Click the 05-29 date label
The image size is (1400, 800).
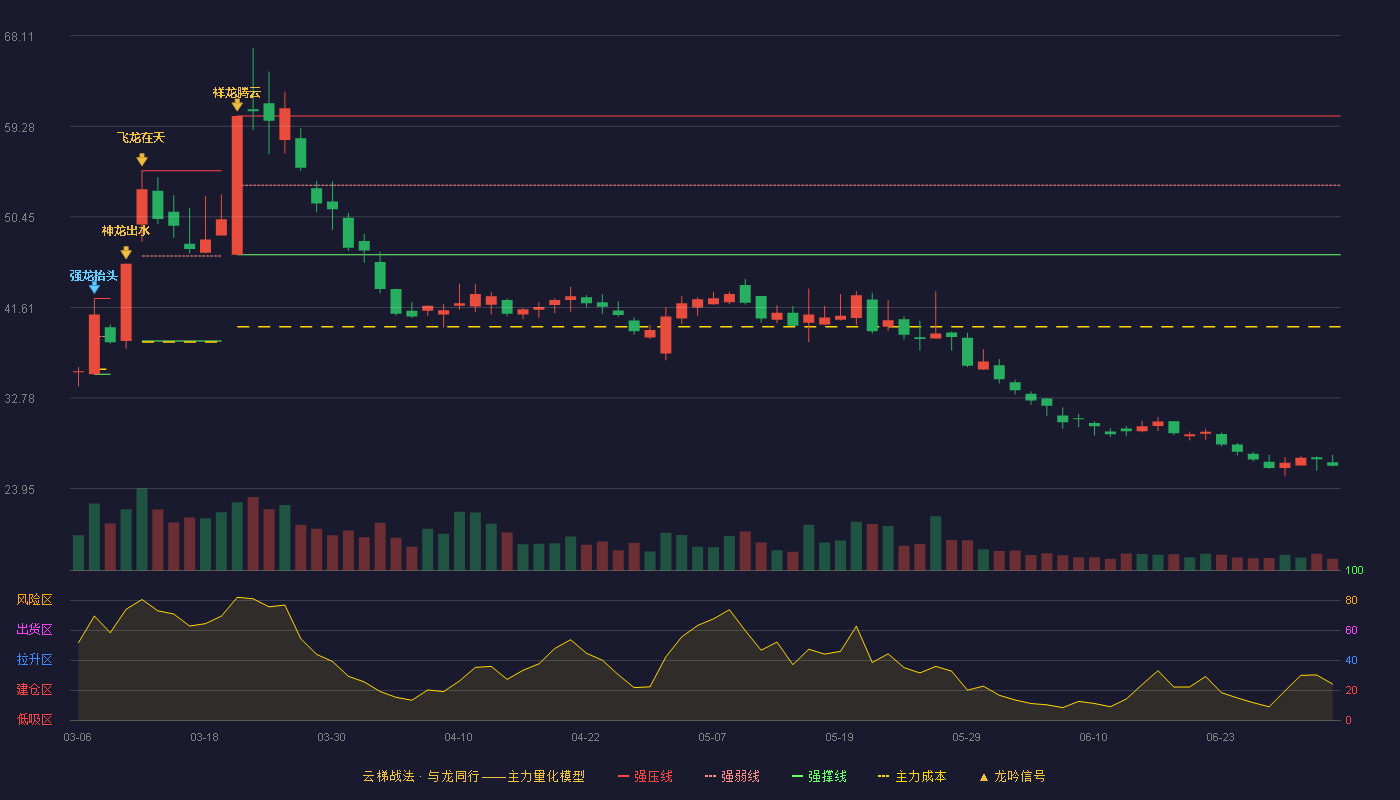[966, 737]
